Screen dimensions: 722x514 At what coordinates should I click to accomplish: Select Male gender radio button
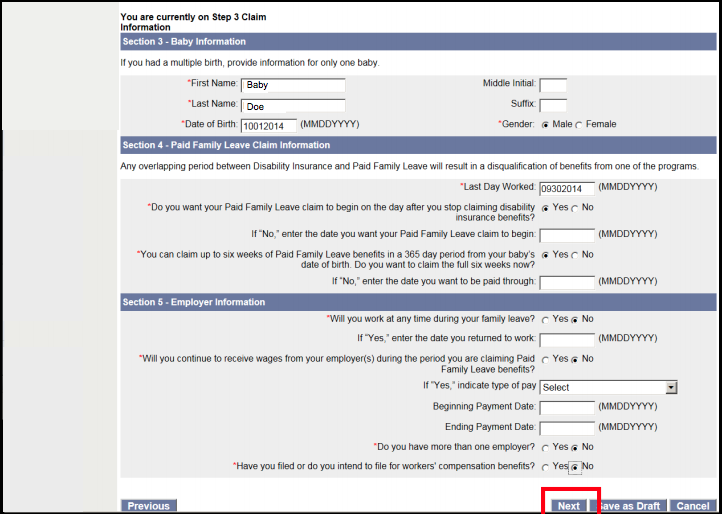545,125
